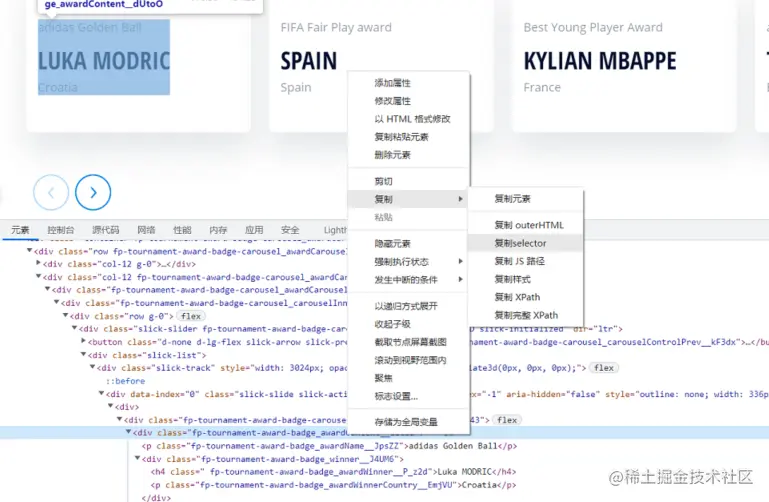Select 删除元素 from the context menu
This screenshot has width=769, height=502.
[409, 155]
